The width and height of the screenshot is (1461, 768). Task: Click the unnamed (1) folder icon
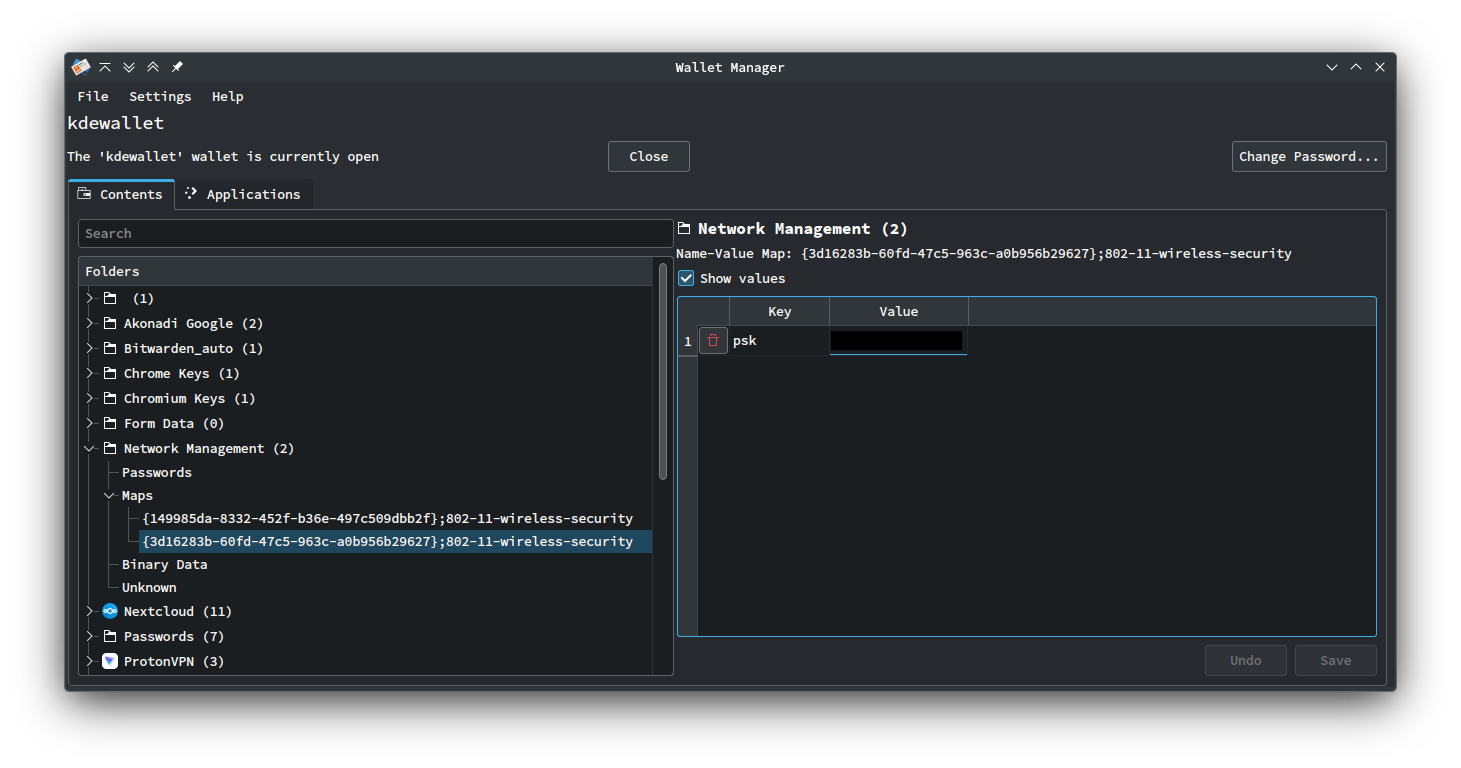(x=110, y=298)
